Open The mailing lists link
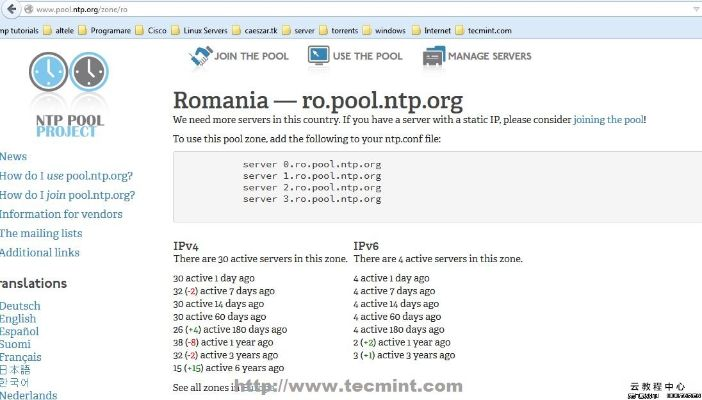 tap(41, 233)
